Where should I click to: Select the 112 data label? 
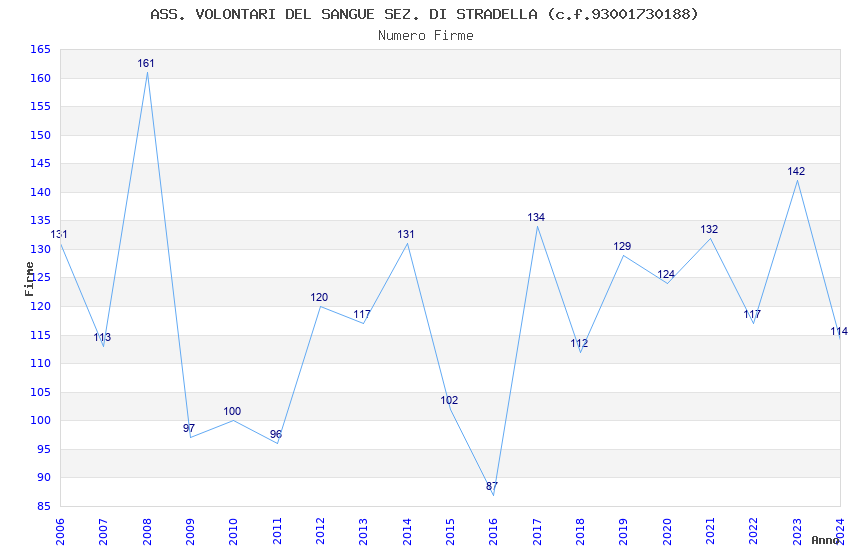(579, 344)
